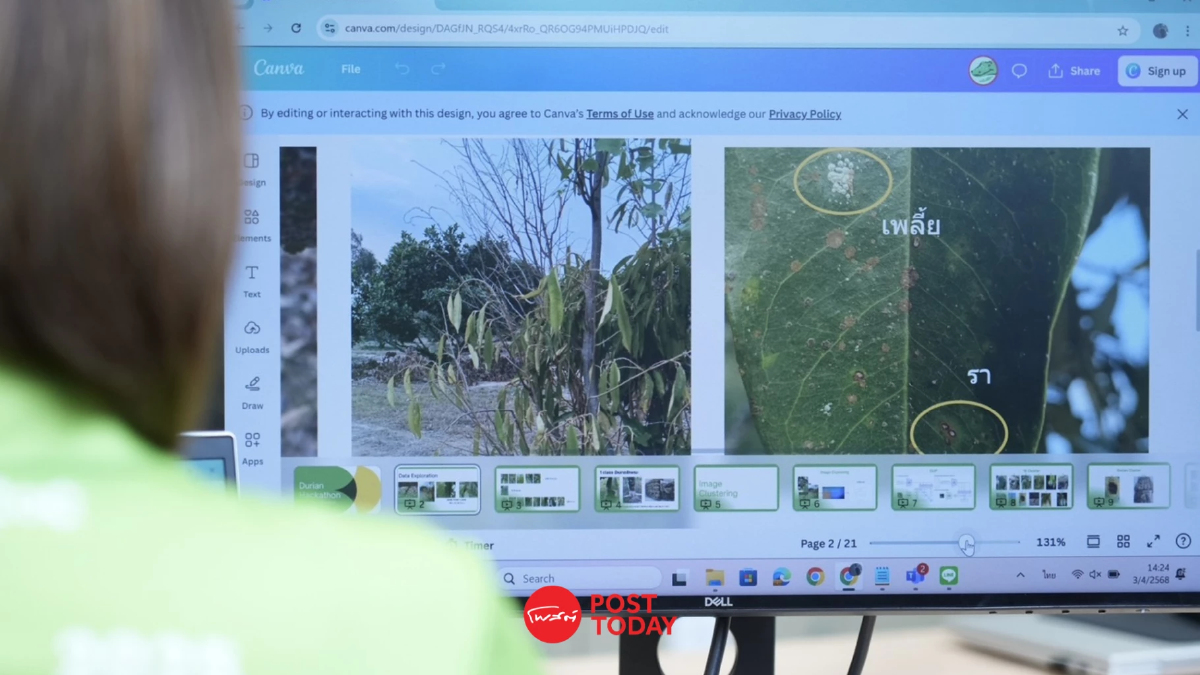Screen dimensions: 1200x675
Task: Dismiss the terms of use banner
Action: pos(1182,114)
